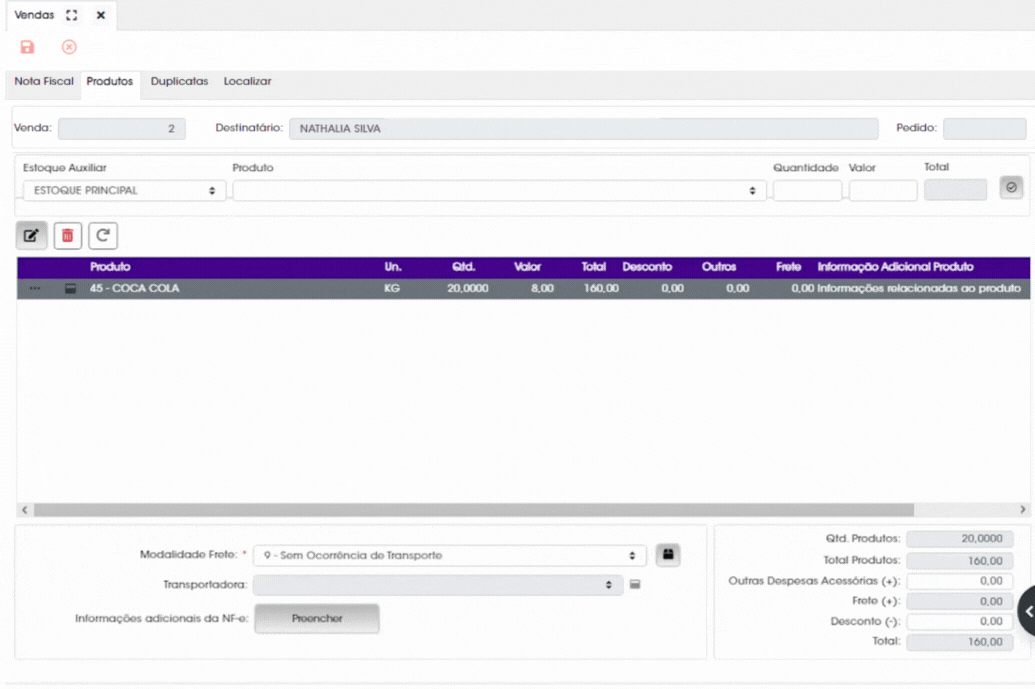This screenshot has width=1035, height=689.
Task: Click the refresh list icon
Action: coord(103,236)
